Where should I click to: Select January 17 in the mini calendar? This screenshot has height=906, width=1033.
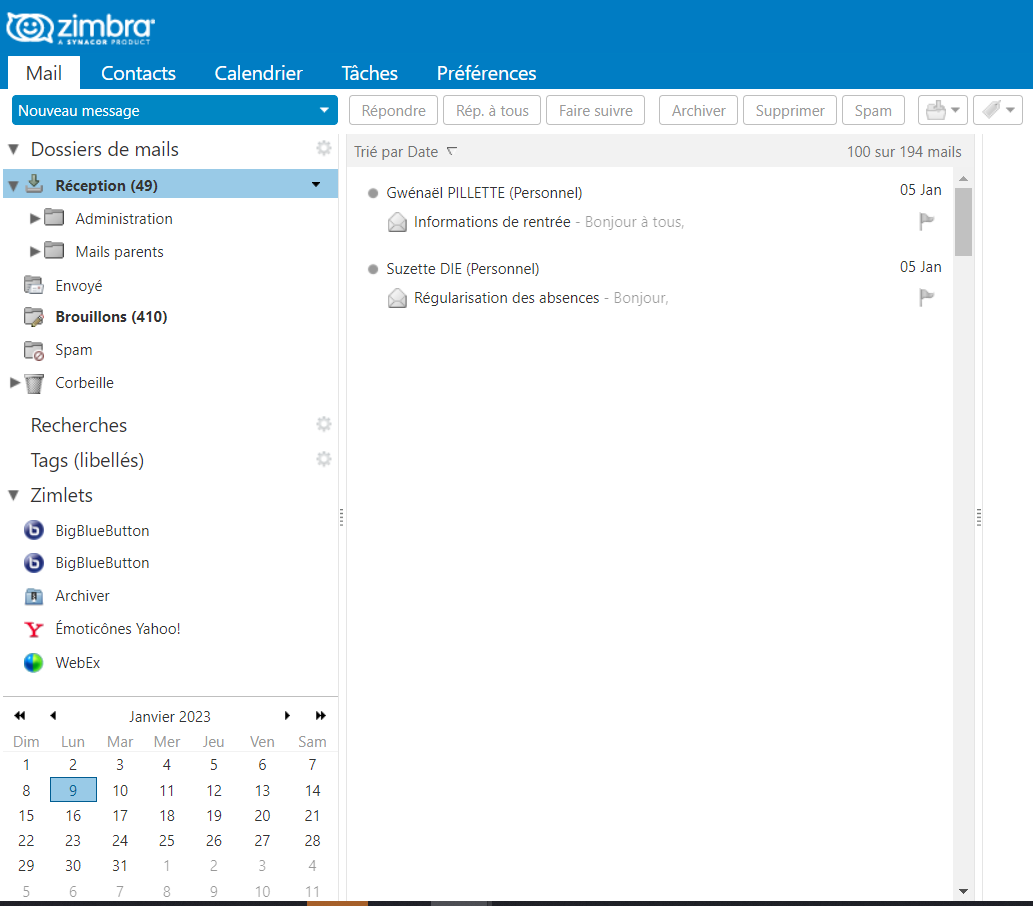120,815
